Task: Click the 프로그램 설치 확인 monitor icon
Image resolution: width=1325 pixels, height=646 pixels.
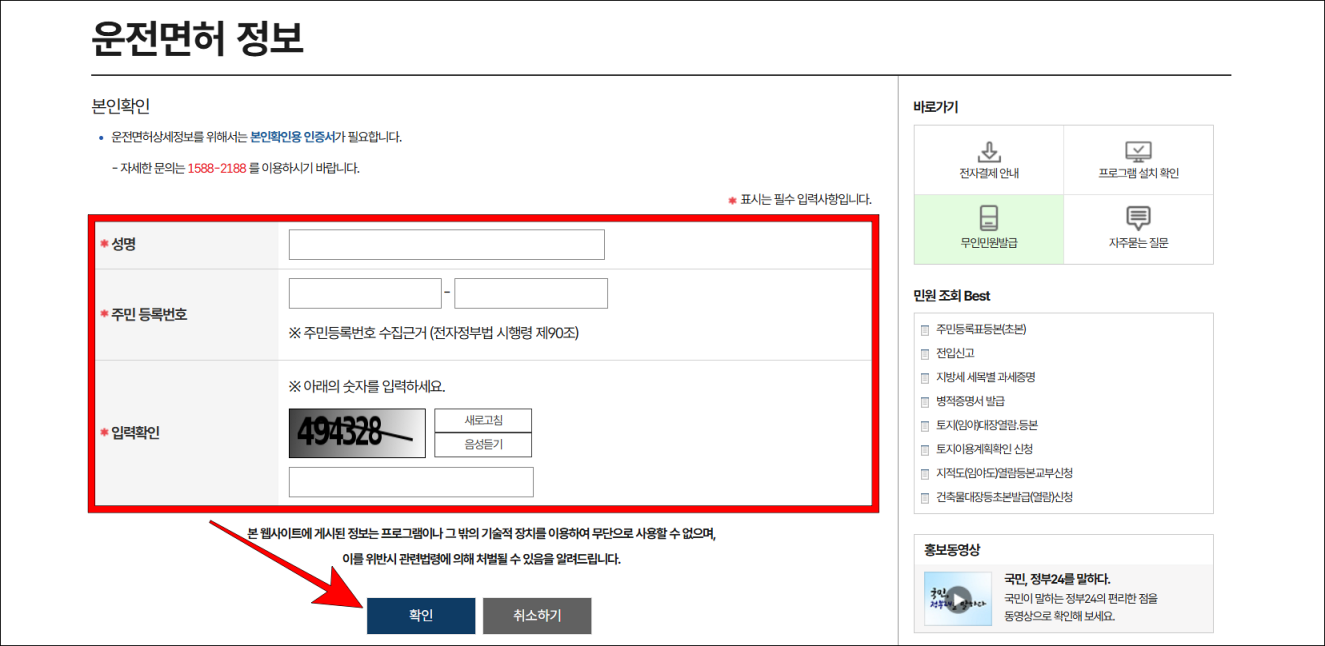Action: tap(1137, 151)
